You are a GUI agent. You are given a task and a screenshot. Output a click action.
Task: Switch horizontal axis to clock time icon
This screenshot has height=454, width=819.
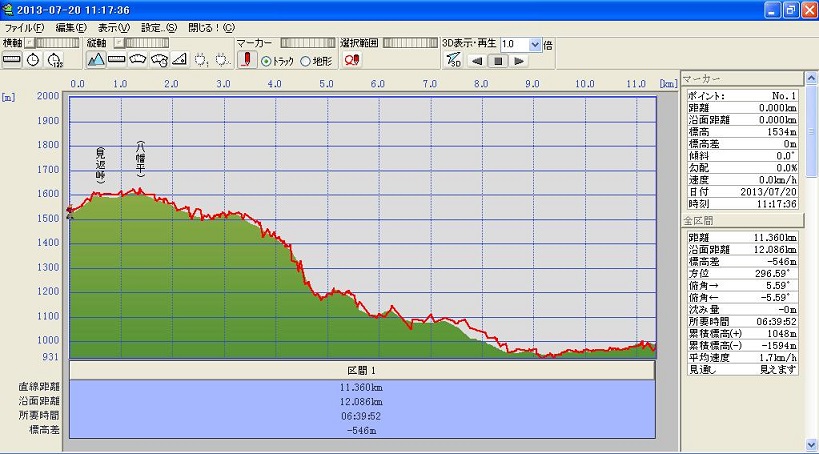click(x=33, y=60)
